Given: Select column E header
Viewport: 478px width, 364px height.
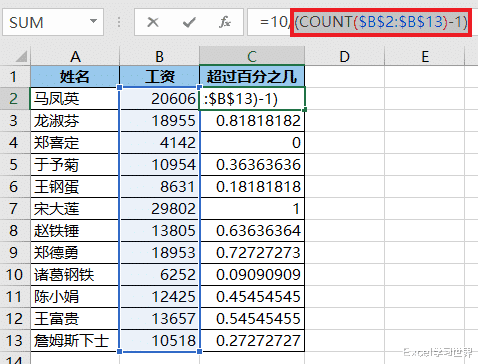Looking at the screenshot, I should [425, 56].
